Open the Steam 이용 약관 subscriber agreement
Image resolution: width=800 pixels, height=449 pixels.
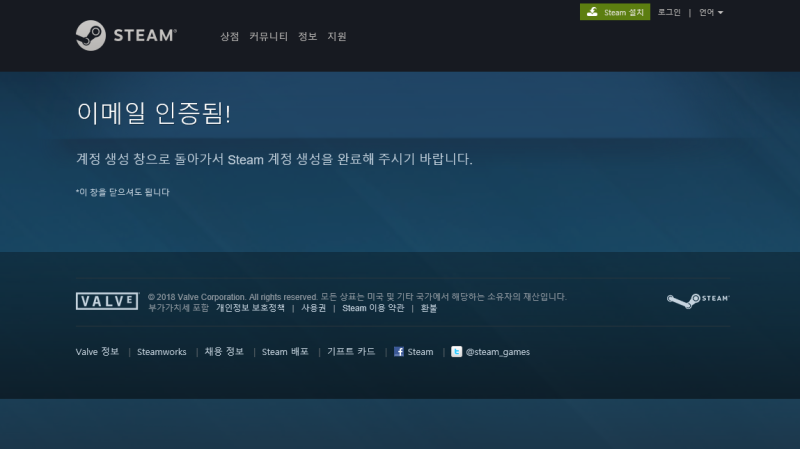[373, 308]
